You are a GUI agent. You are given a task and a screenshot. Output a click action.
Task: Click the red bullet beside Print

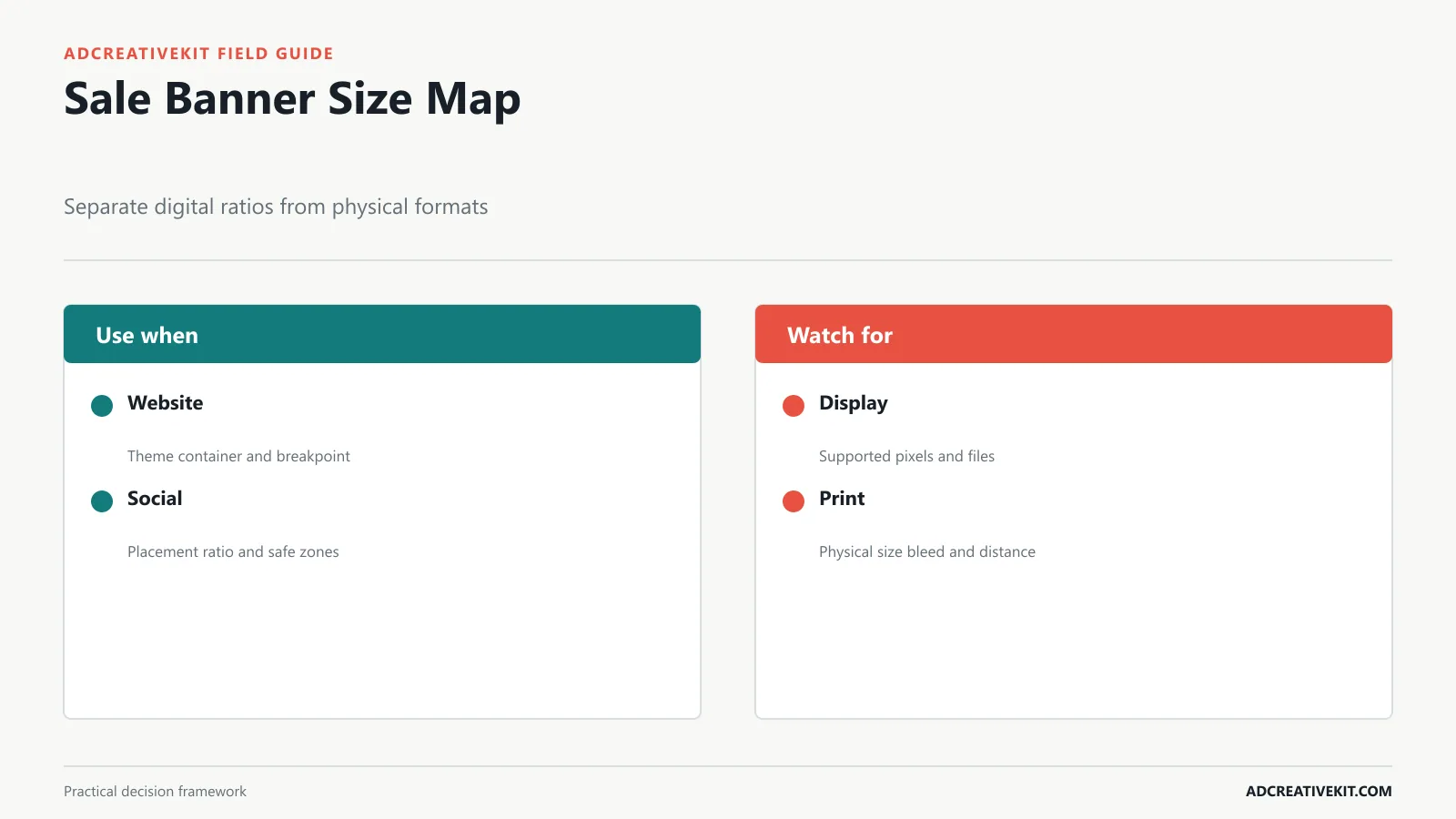tap(794, 501)
